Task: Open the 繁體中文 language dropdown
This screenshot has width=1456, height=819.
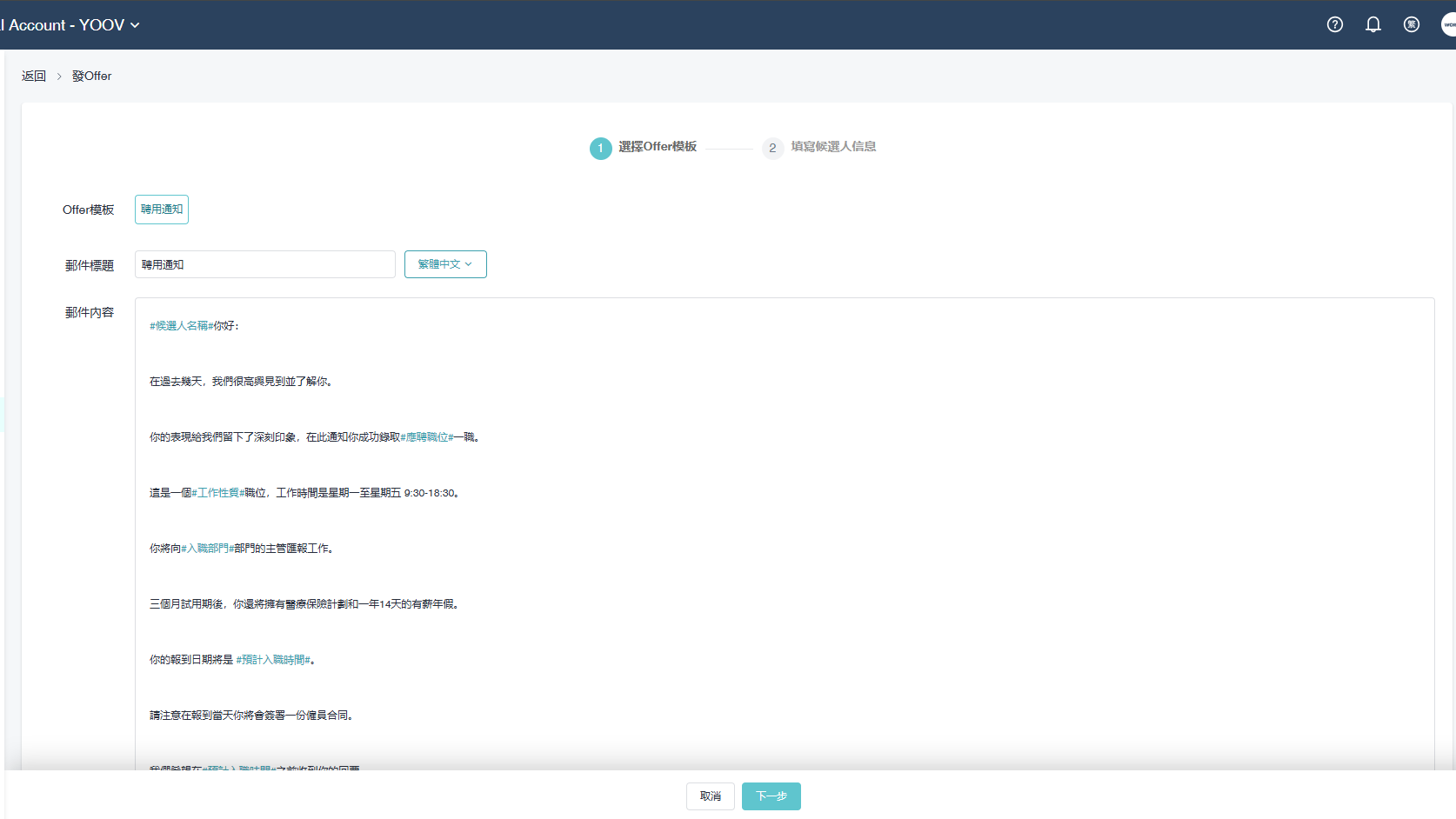Action: pos(444,264)
